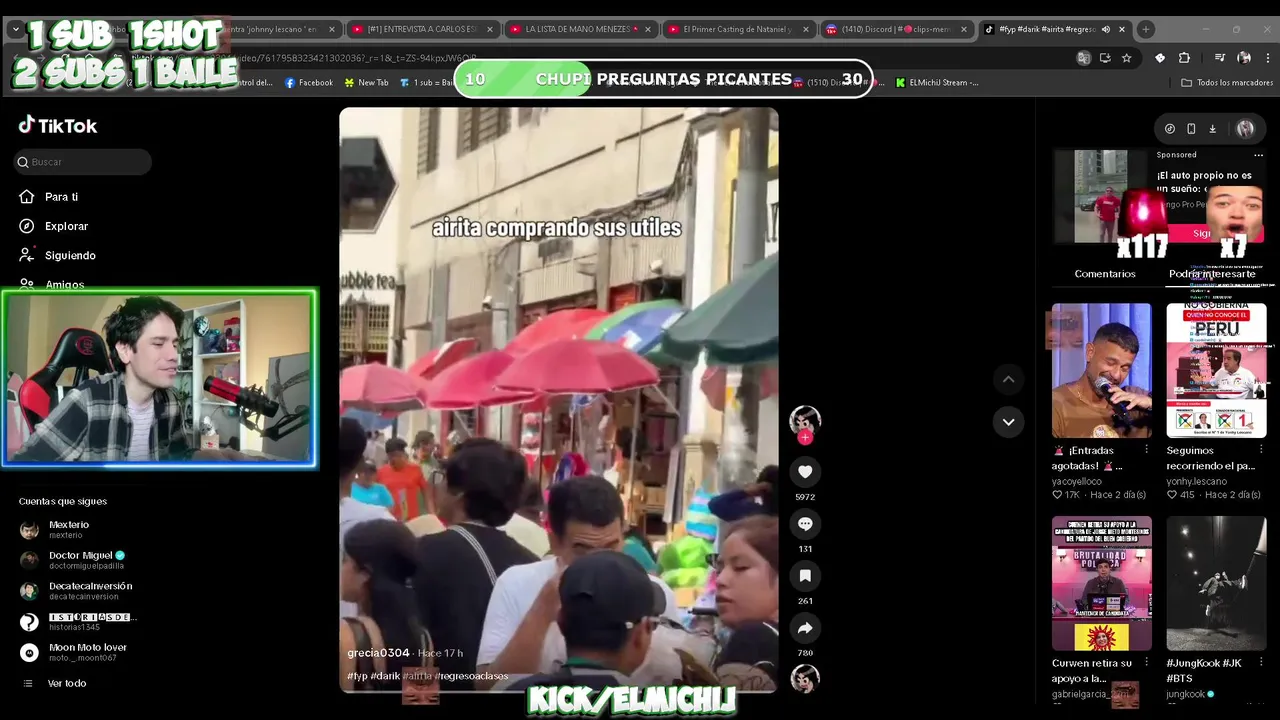Click the translate page icon
Image resolution: width=1280 pixels, height=720 pixels.
[x=1083, y=58]
